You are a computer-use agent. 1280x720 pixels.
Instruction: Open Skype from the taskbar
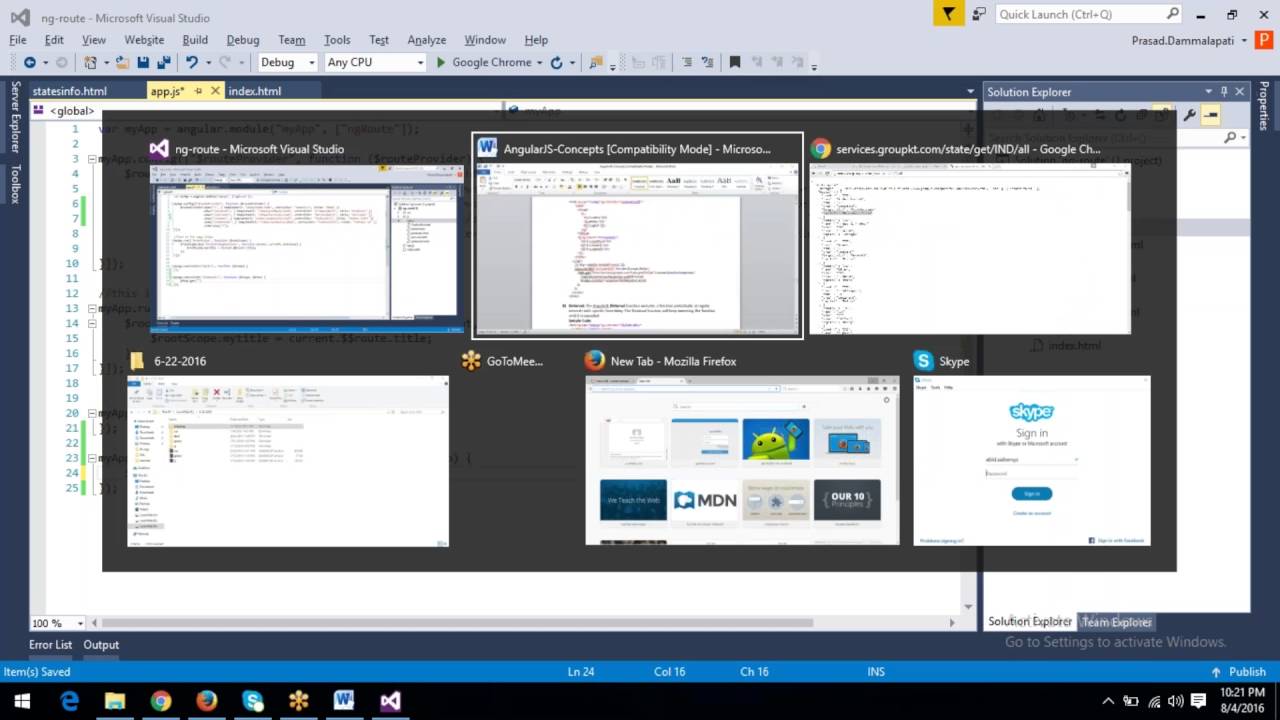coord(253,701)
